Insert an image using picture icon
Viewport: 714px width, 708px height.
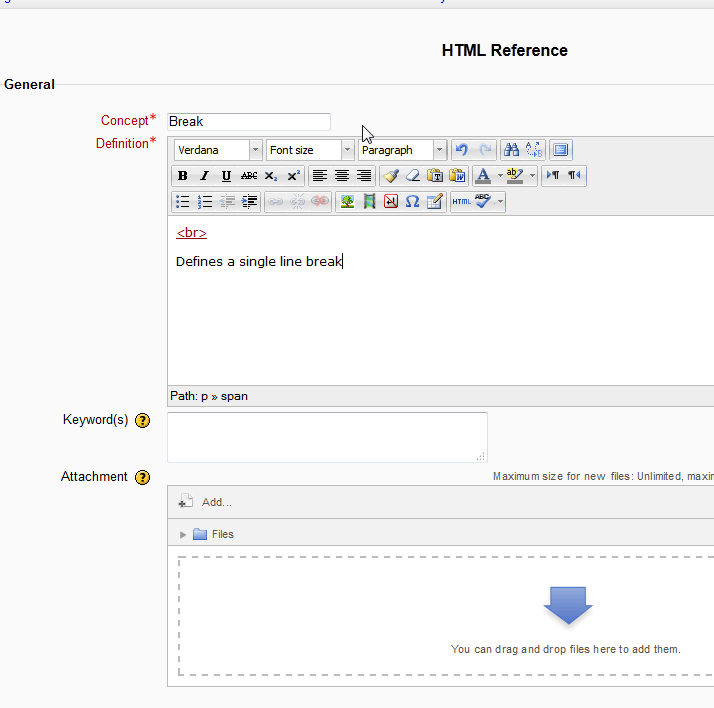(347, 202)
